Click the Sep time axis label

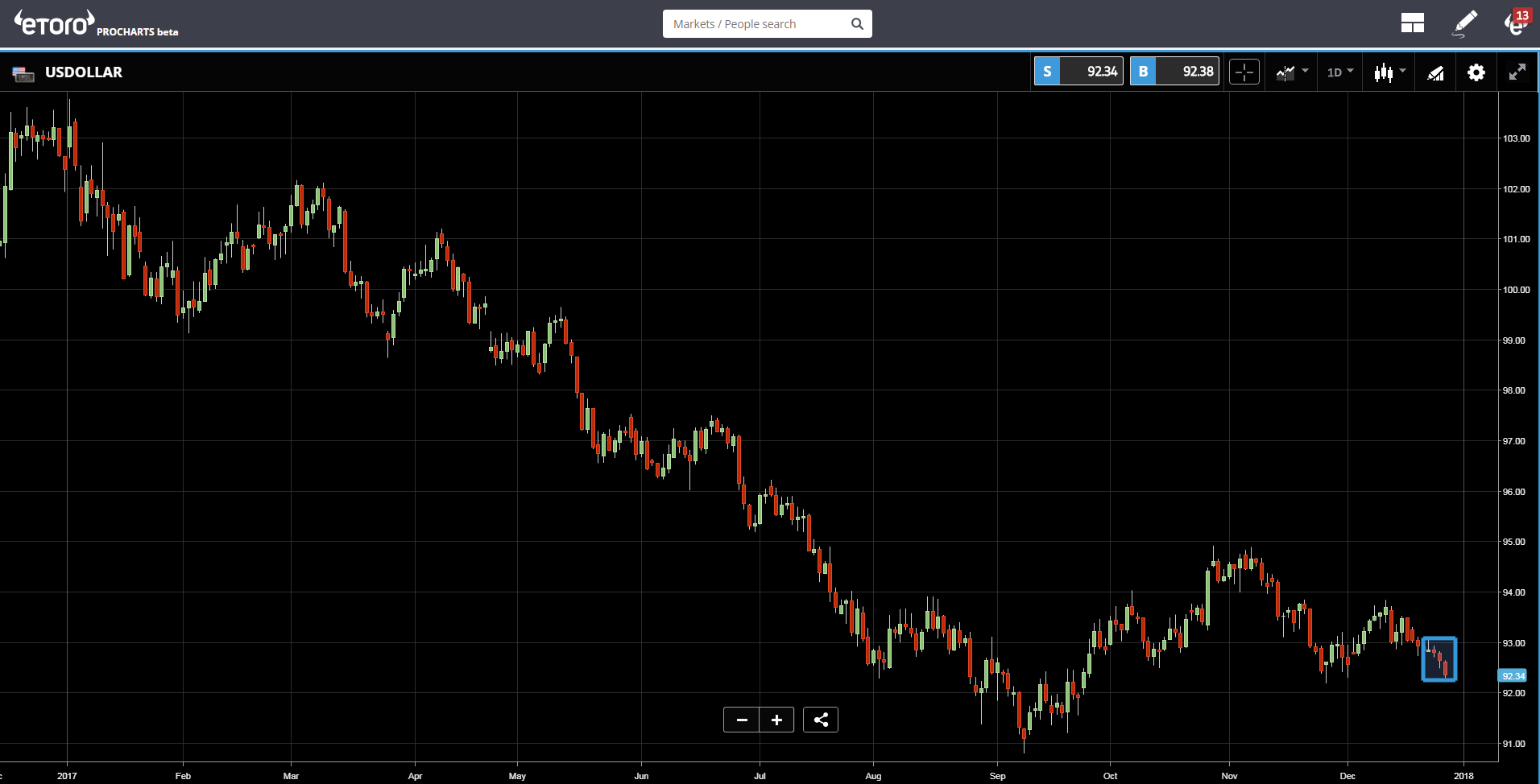pos(997,776)
